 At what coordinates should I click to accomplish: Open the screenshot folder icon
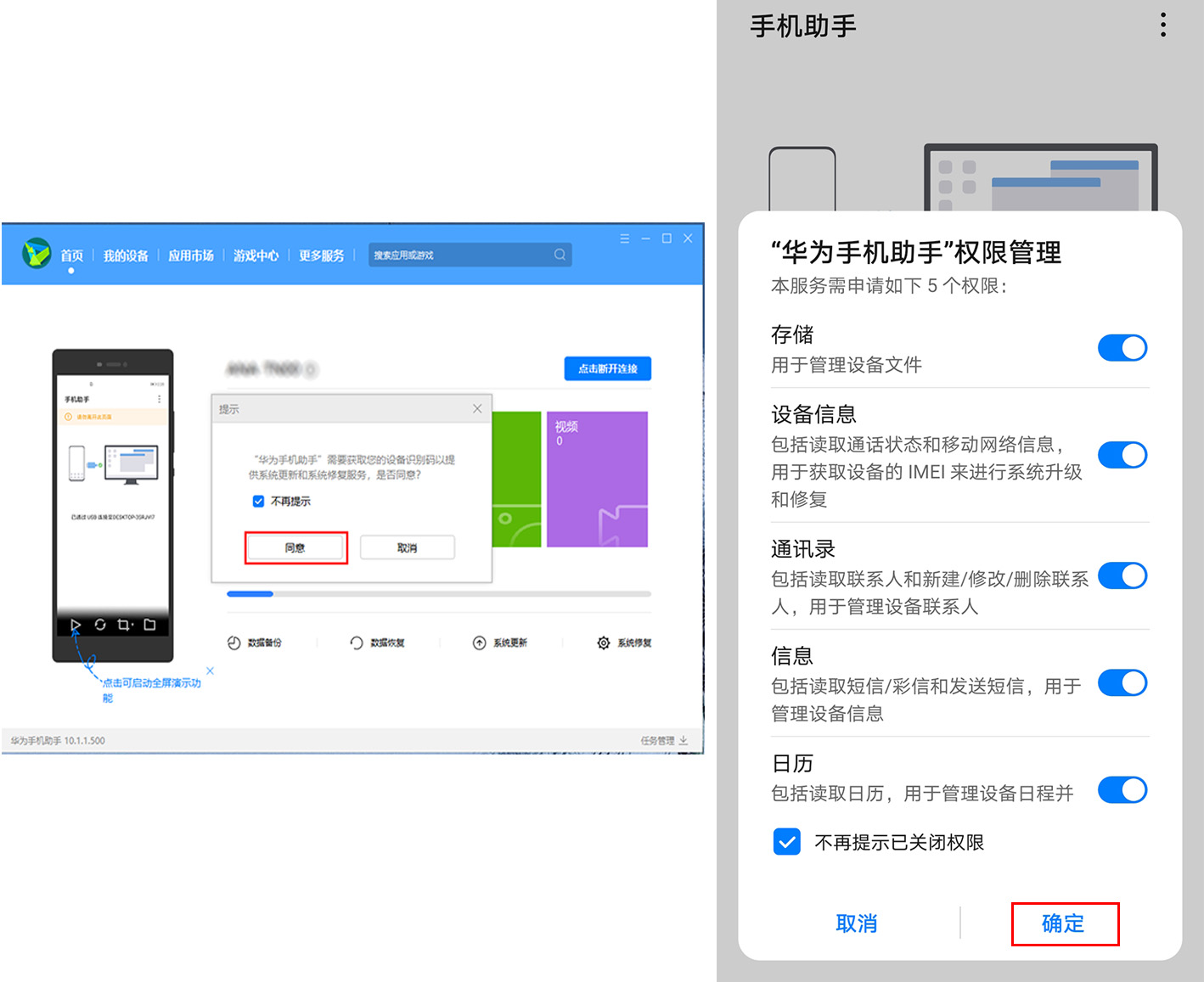click(150, 625)
